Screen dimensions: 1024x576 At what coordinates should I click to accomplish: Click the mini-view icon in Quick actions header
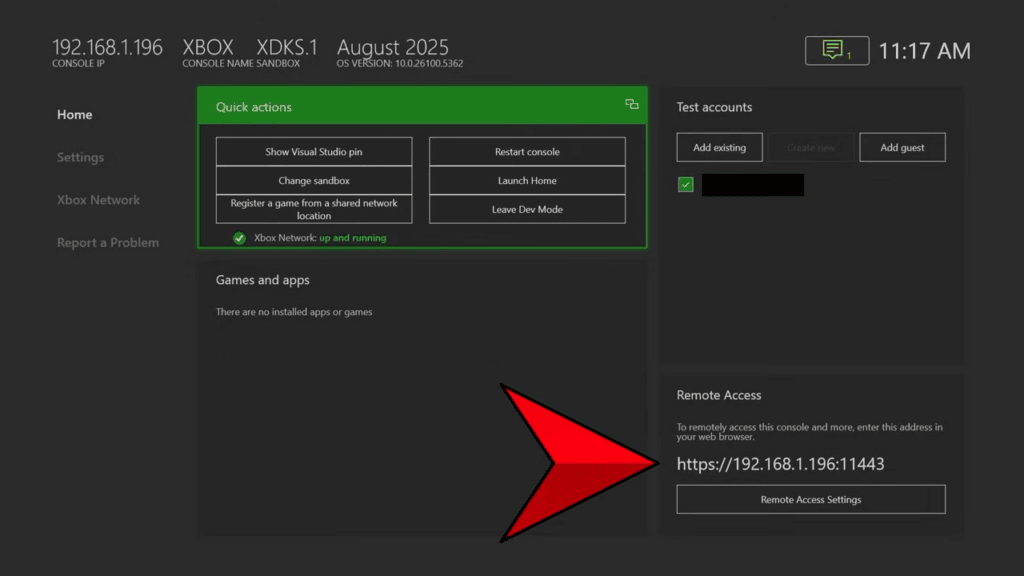[x=631, y=103]
